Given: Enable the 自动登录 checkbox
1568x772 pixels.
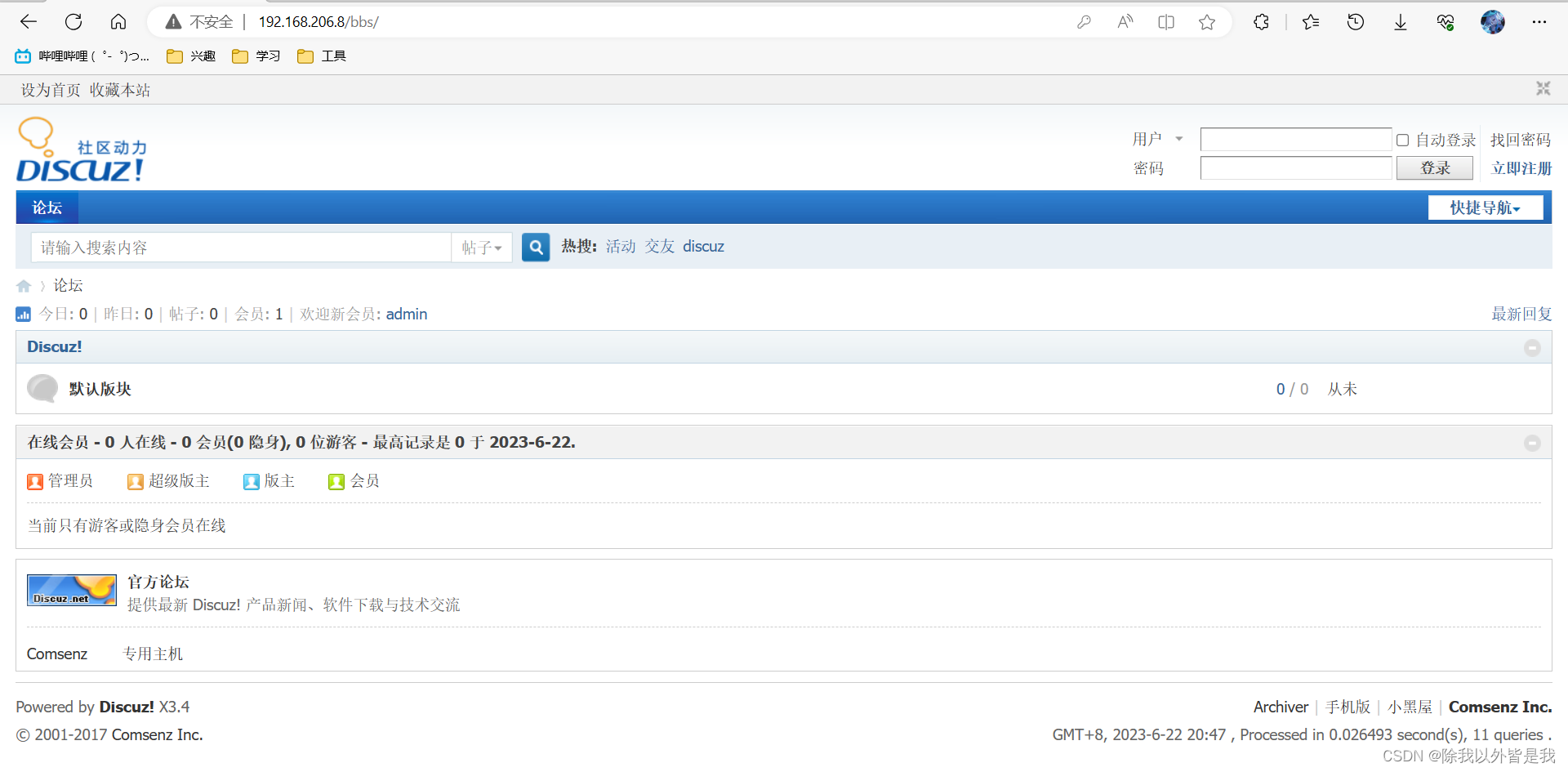Looking at the screenshot, I should (x=1402, y=140).
